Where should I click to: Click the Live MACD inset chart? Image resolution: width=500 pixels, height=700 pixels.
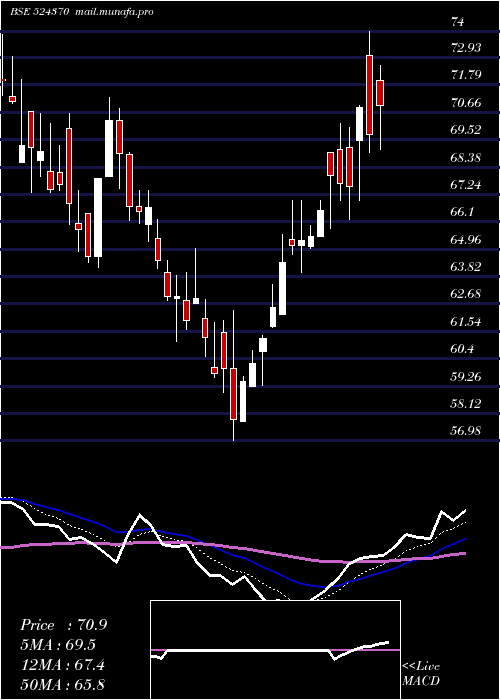pyautogui.click(x=275, y=650)
